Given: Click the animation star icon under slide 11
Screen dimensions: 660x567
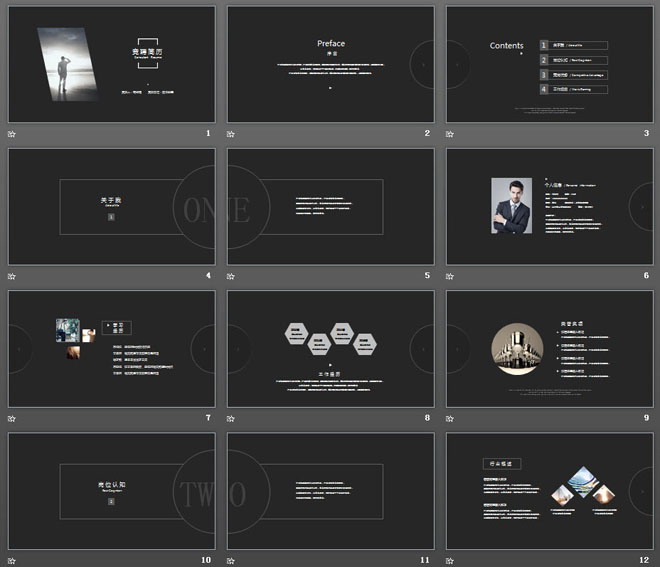Looking at the screenshot, I should pyautogui.click(x=231, y=561).
